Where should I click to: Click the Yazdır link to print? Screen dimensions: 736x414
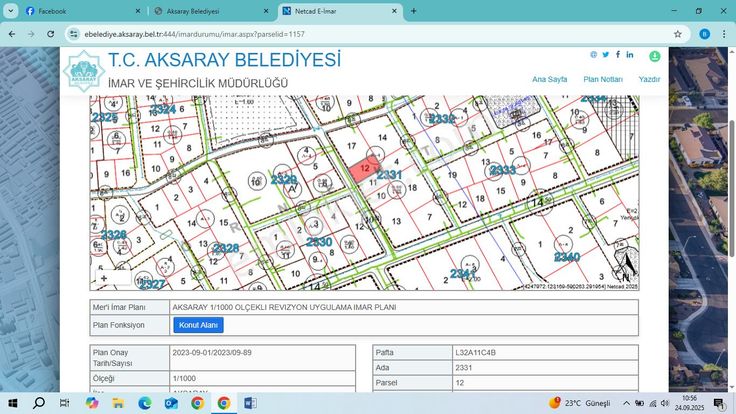click(x=649, y=78)
